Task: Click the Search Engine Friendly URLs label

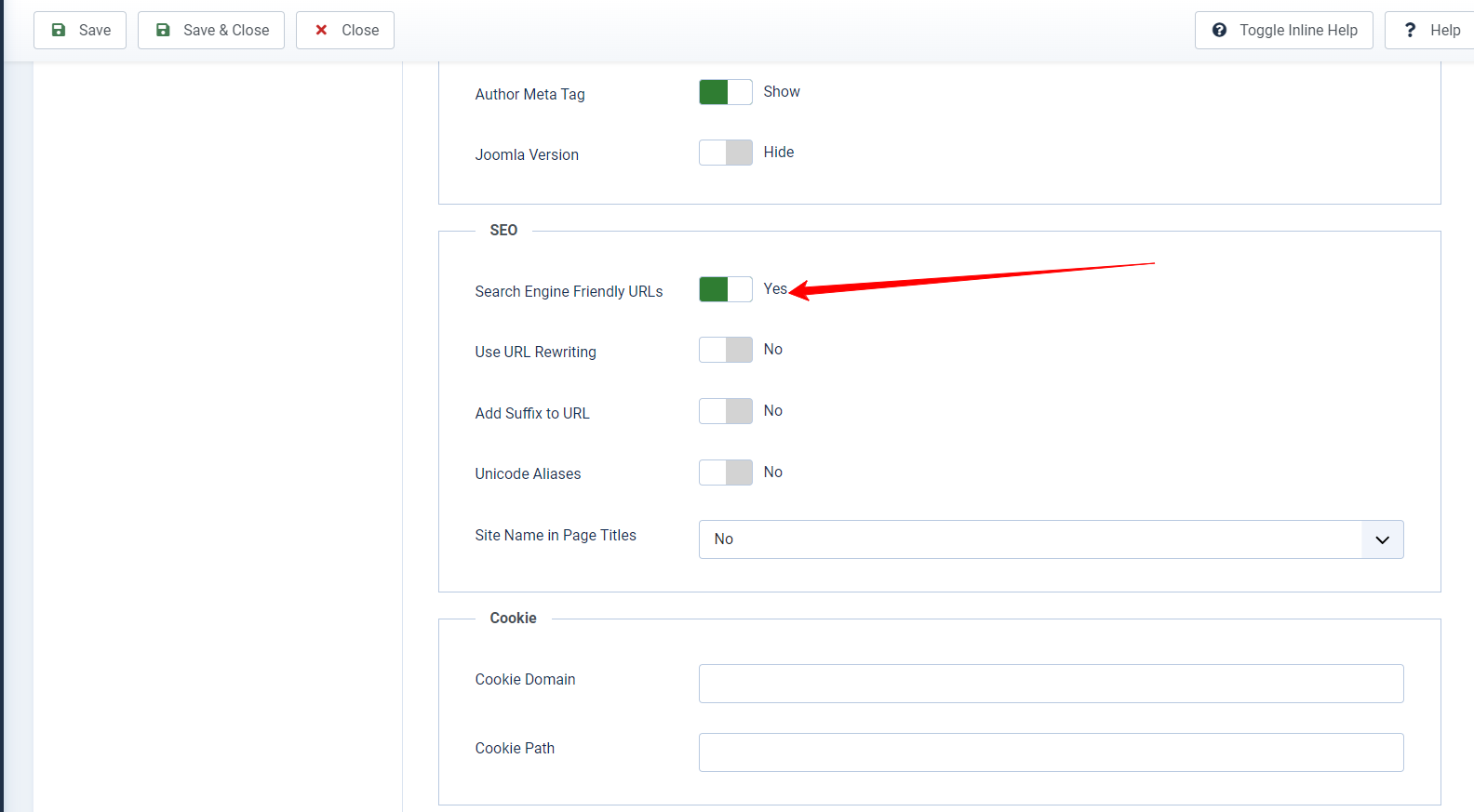Action: pyautogui.click(x=569, y=291)
